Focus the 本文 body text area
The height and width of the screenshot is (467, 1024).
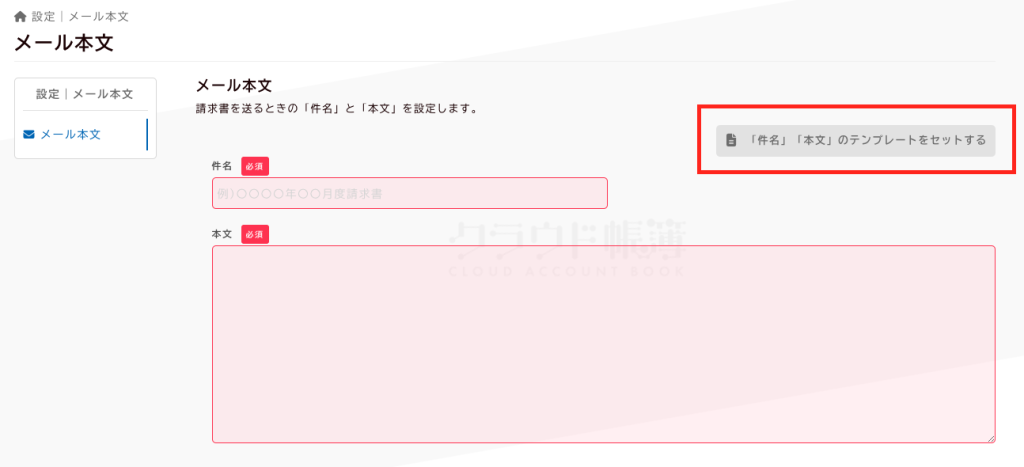(x=603, y=344)
